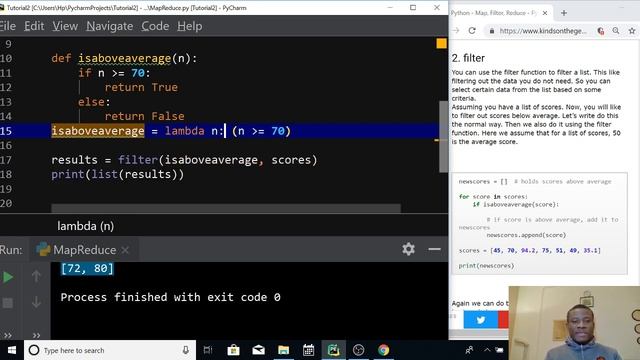This screenshot has width=640, height=360.
Task: Click the editor vertical scrollbar
Action: (x=443, y=137)
